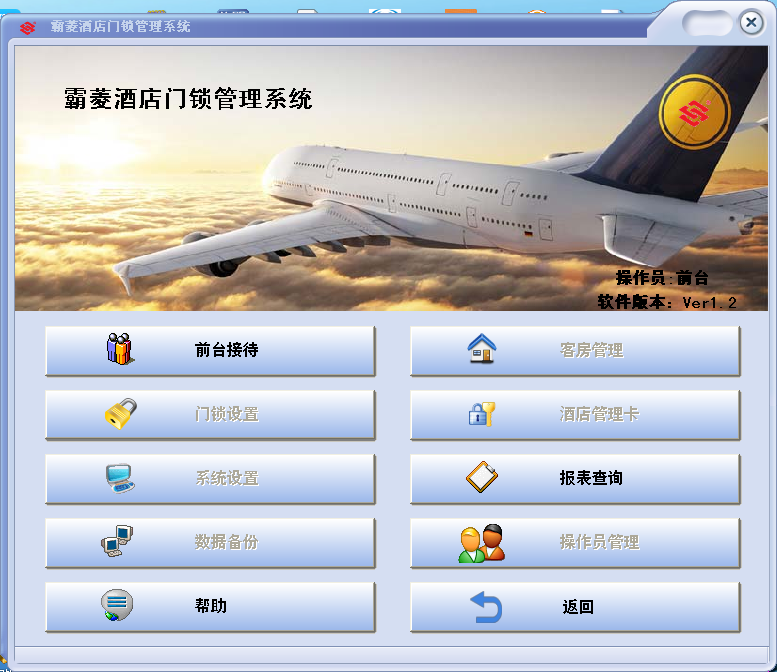Open 门锁设置 door lock settings
The width and height of the screenshot is (777, 672).
pyautogui.click(x=210, y=415)
